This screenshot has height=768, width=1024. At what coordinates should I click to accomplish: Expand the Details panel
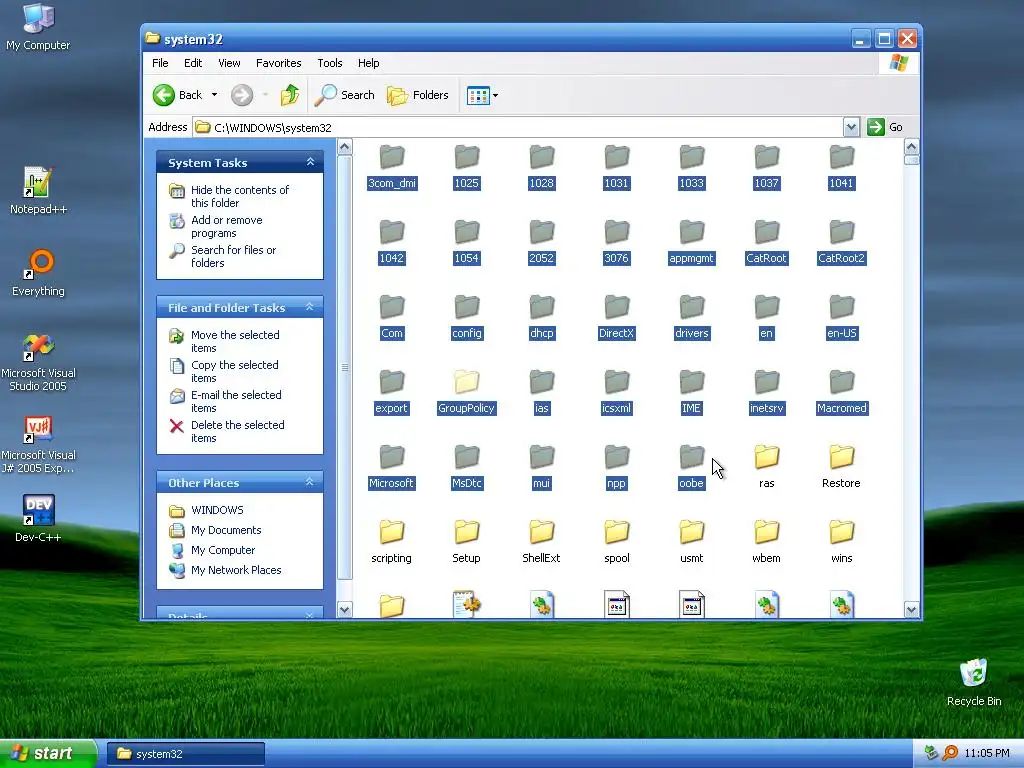310,615
